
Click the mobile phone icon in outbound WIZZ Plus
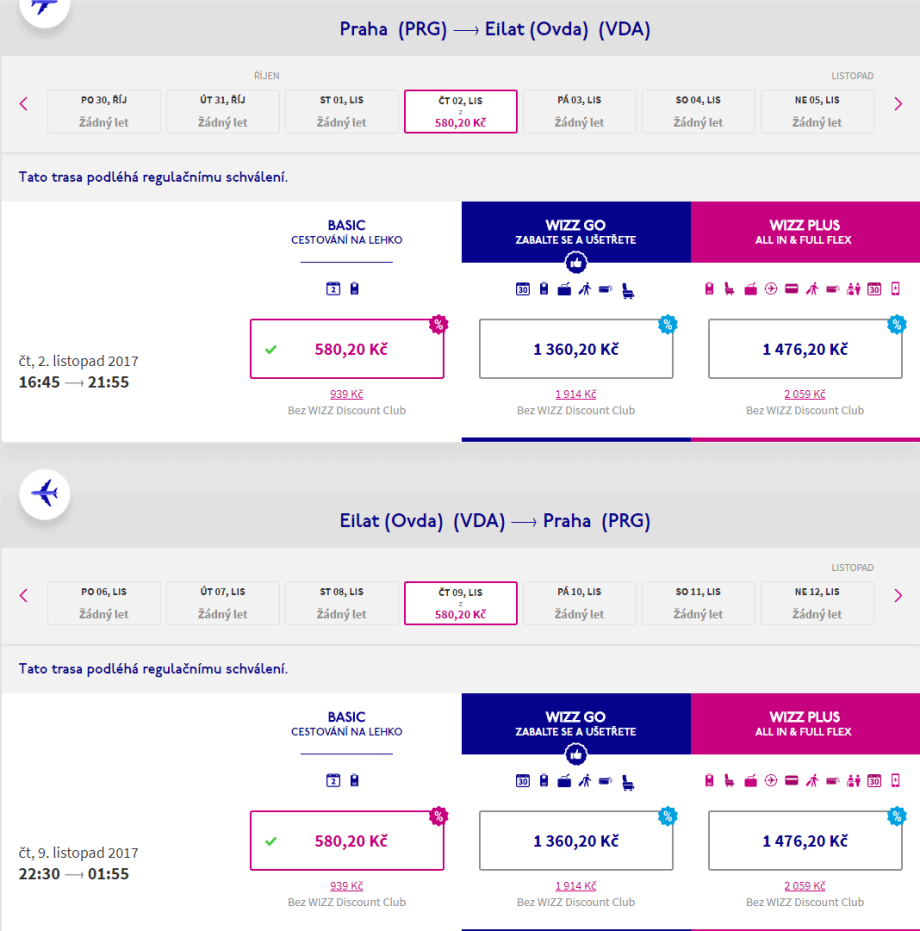(896, 289)
